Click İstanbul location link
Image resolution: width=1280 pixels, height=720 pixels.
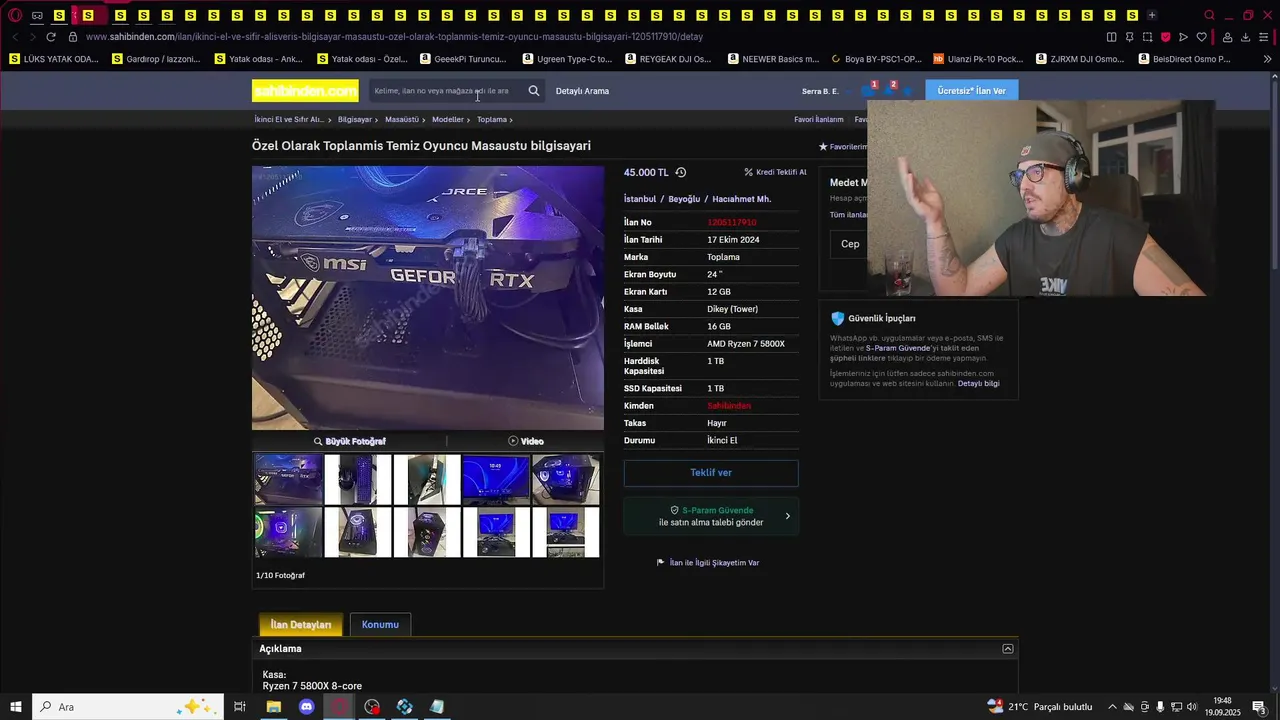(x=640, y=199)
